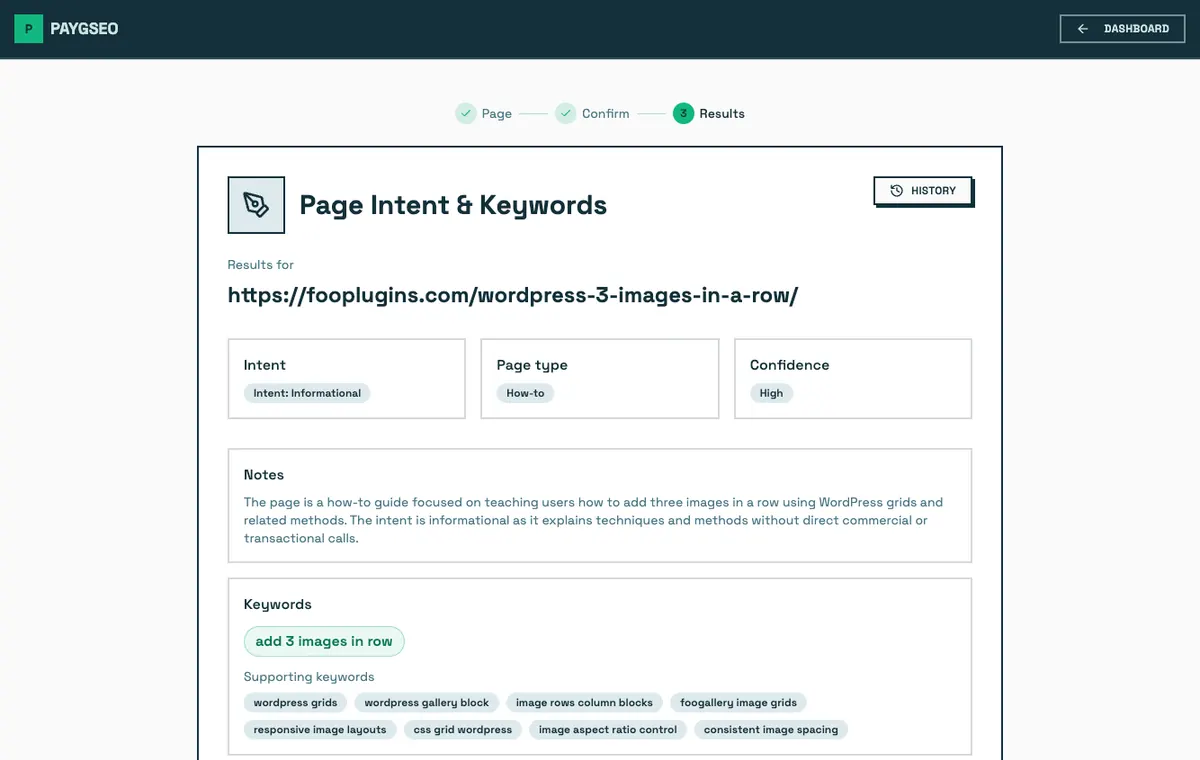
Task: Click the fooplugins.com results URL
Action: 513,295
